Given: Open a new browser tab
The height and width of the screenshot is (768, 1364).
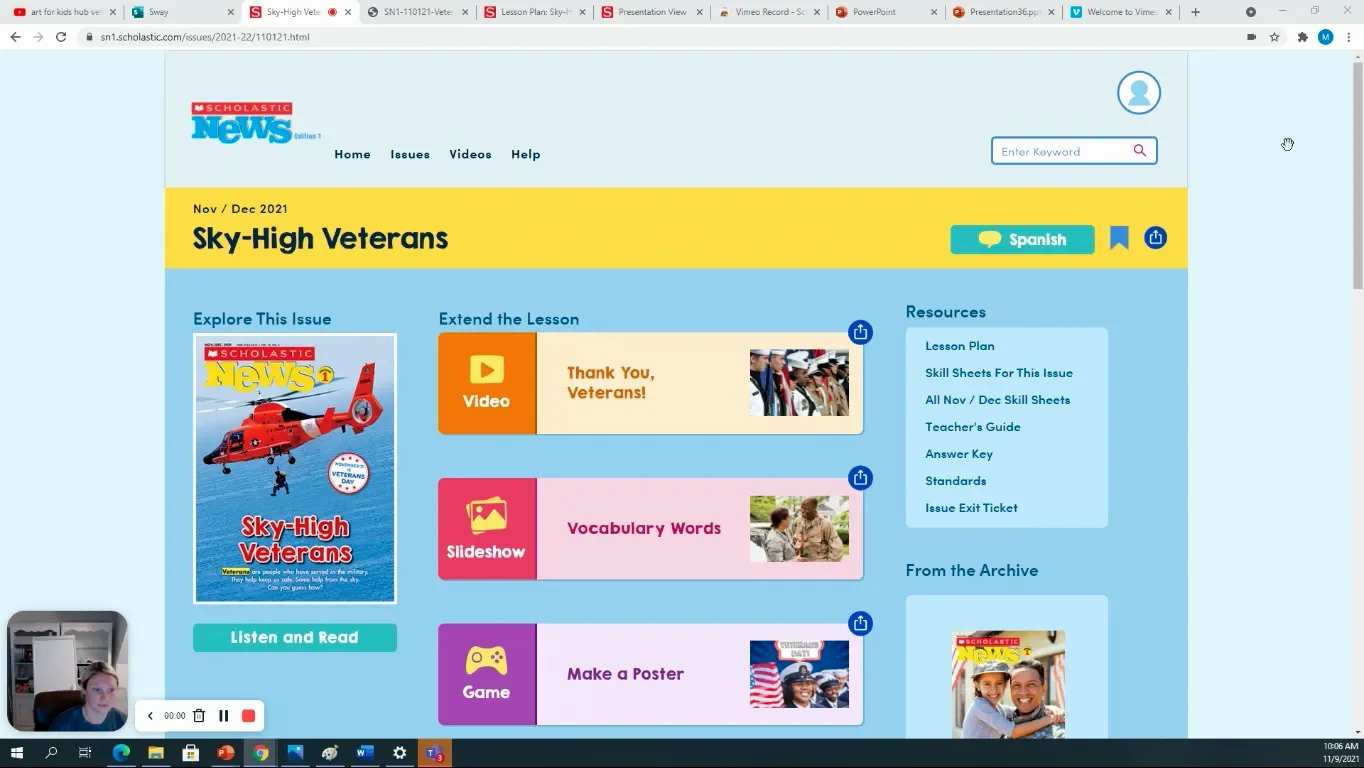Looking at the screenshot, I should (1195, 12).
